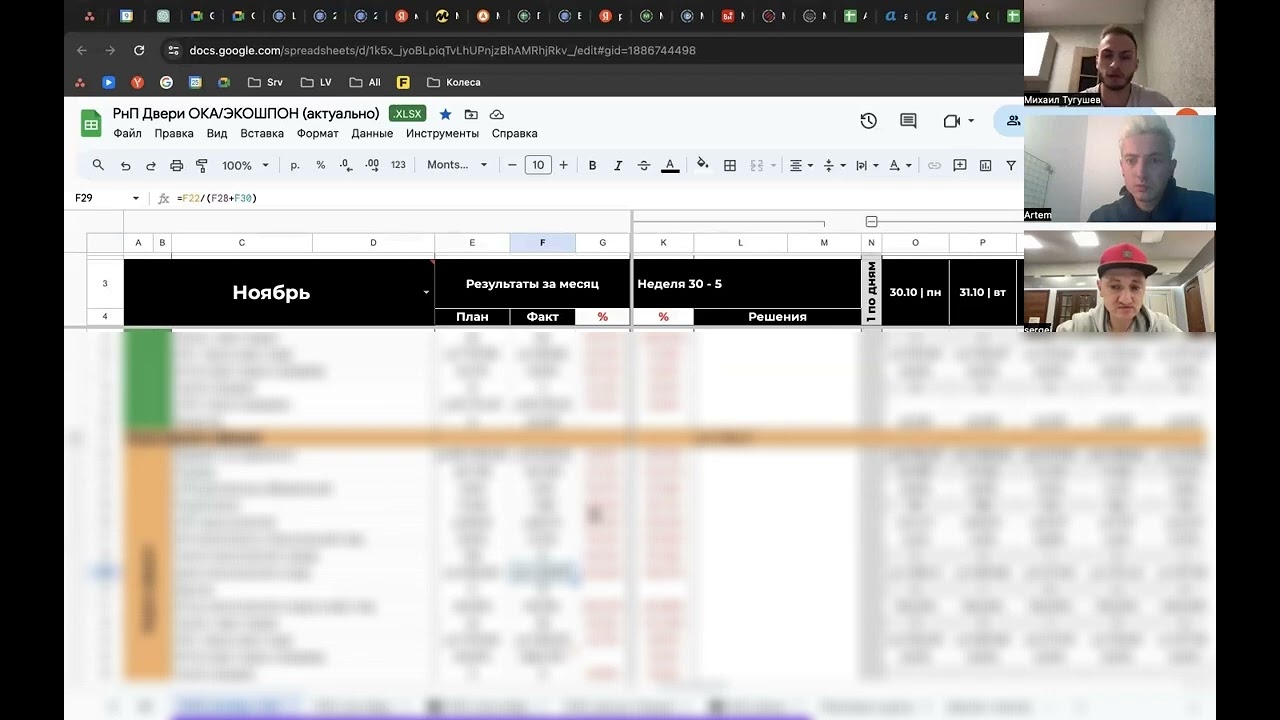Go back in browser
Screen dimensions: 1280x720
[x=82, y=50]
